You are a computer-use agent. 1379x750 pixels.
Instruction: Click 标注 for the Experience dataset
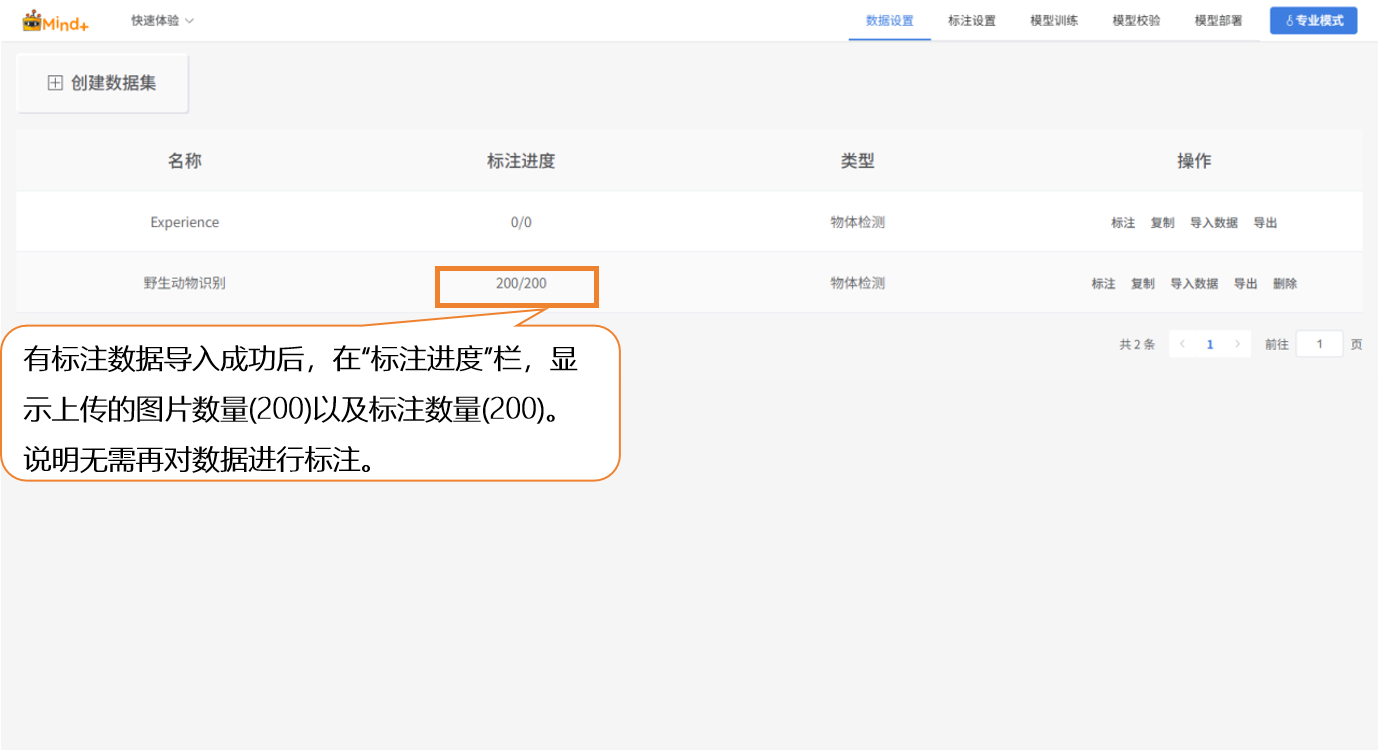point(1123,223)
